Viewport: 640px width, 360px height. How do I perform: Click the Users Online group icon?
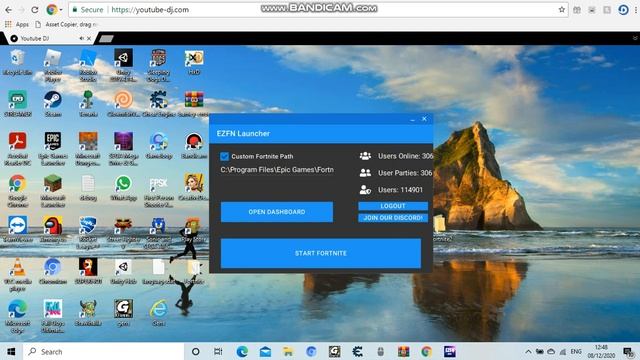click(365, 156)
